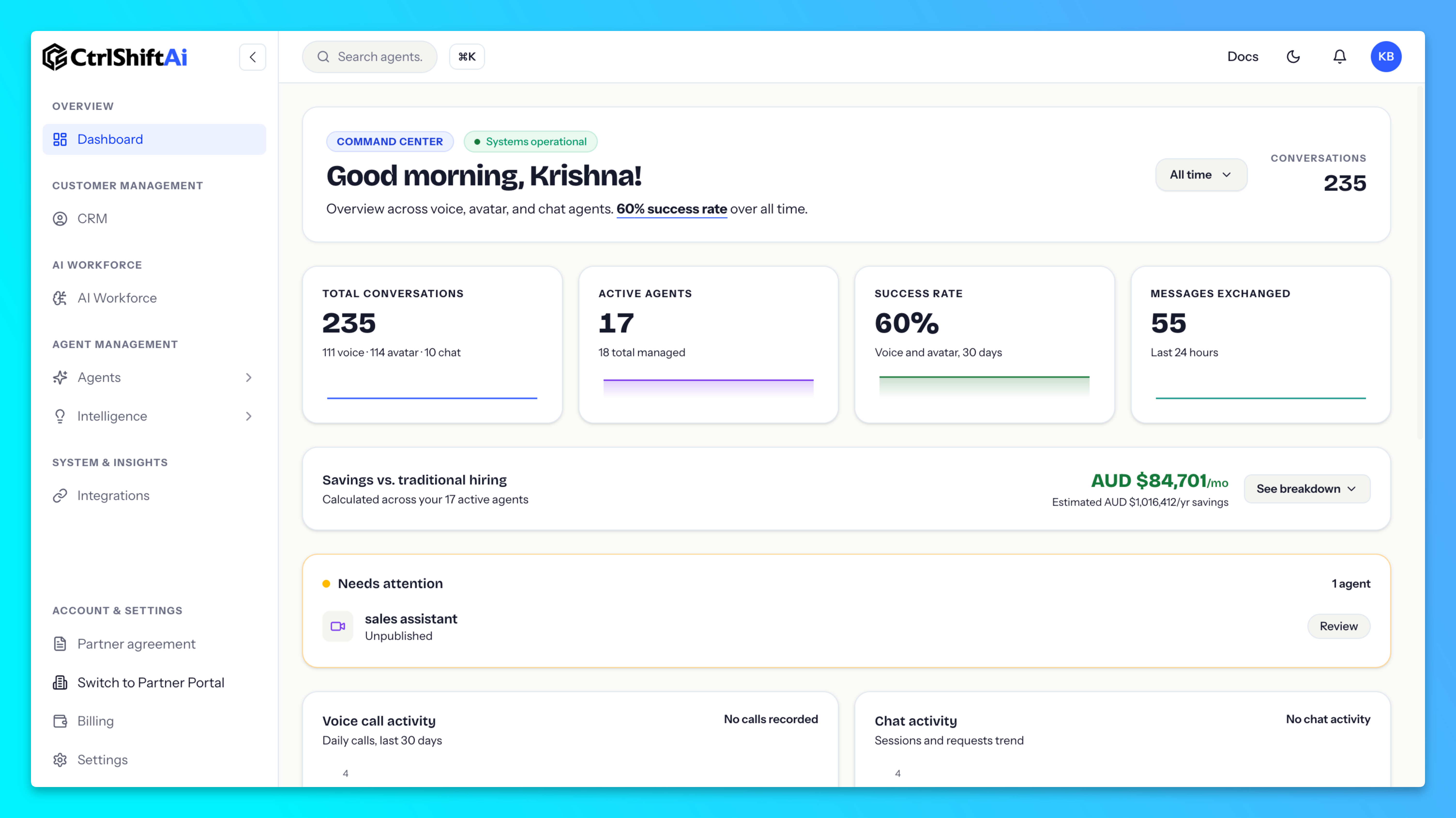
Task: Click the sales assistant agent name
Action: click(411, 619)
